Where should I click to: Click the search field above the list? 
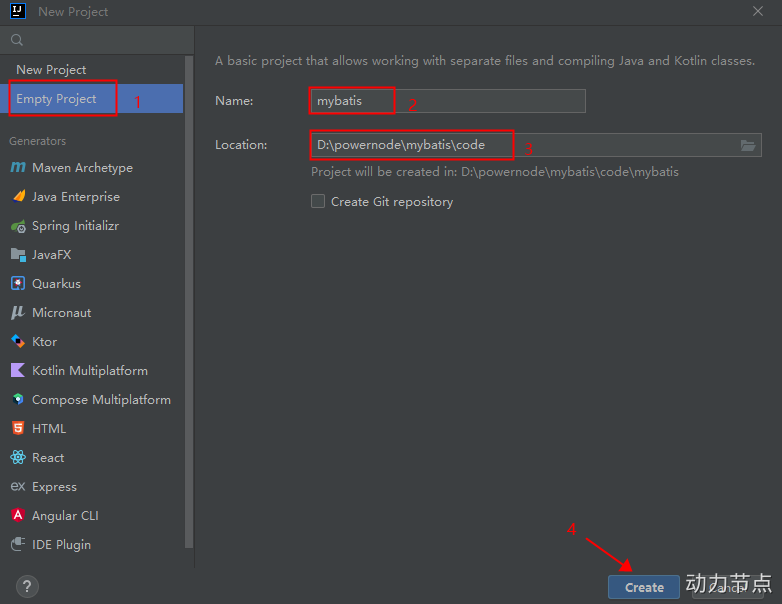(x=100, y=40)
